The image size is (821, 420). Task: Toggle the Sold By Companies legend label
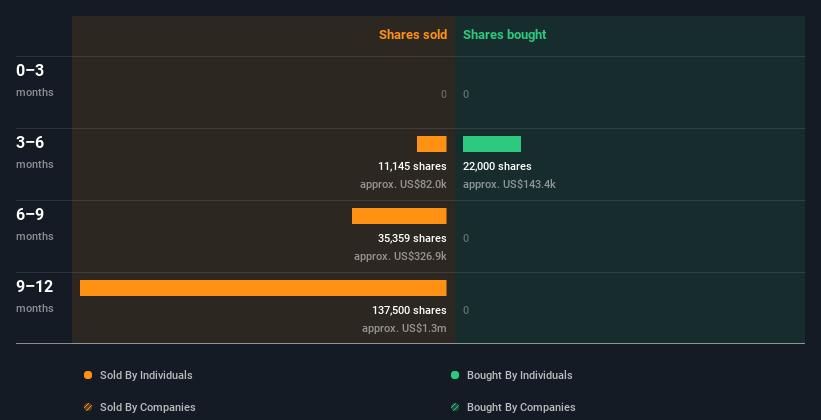pyautogui.click(x=148, y=407)
